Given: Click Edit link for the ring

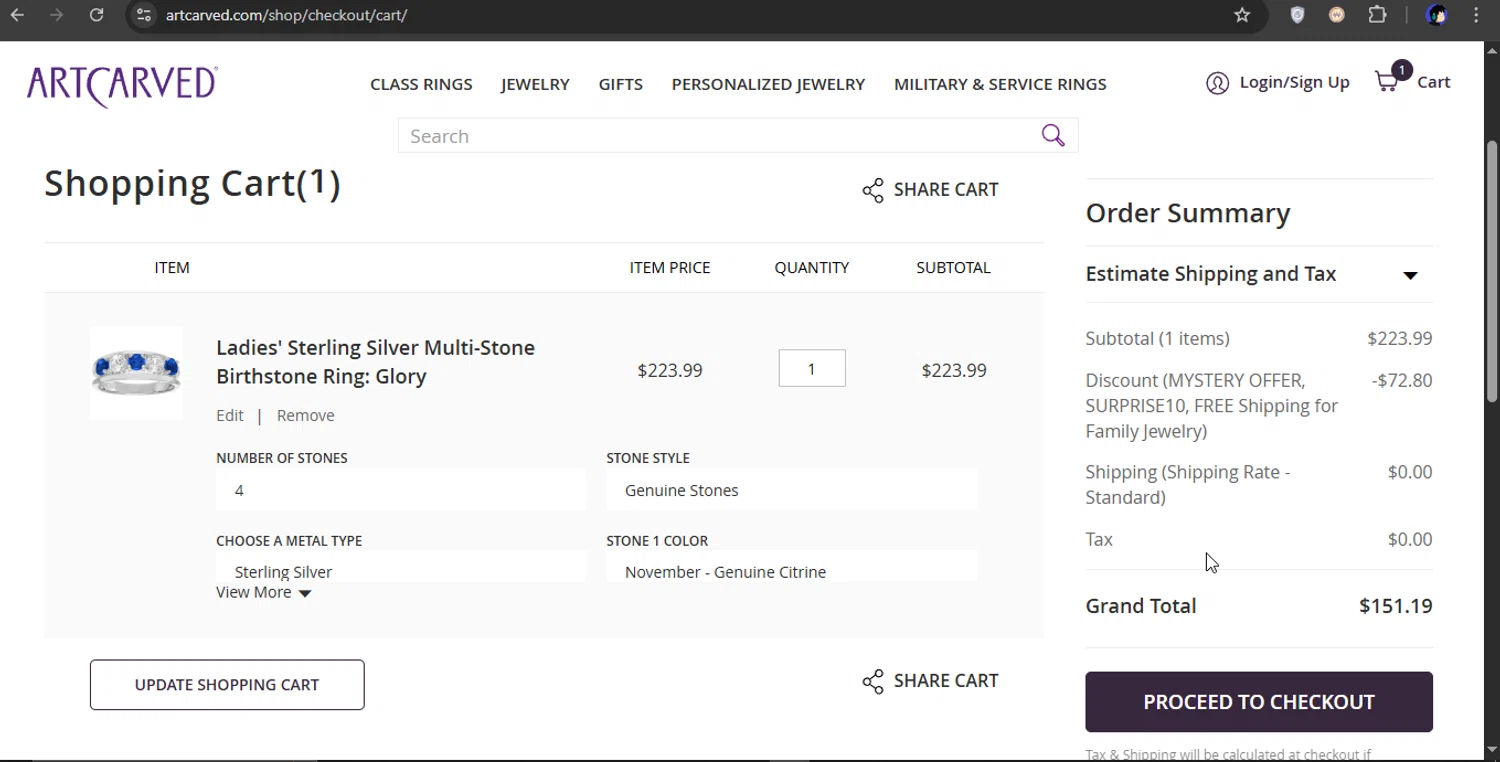Looking at the screenshot, I should 229,415.
